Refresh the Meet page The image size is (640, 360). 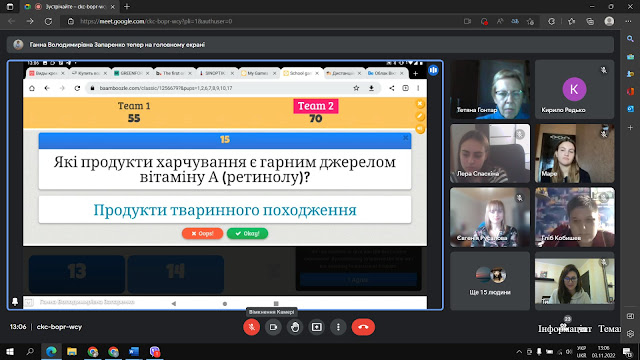(48, 21)
